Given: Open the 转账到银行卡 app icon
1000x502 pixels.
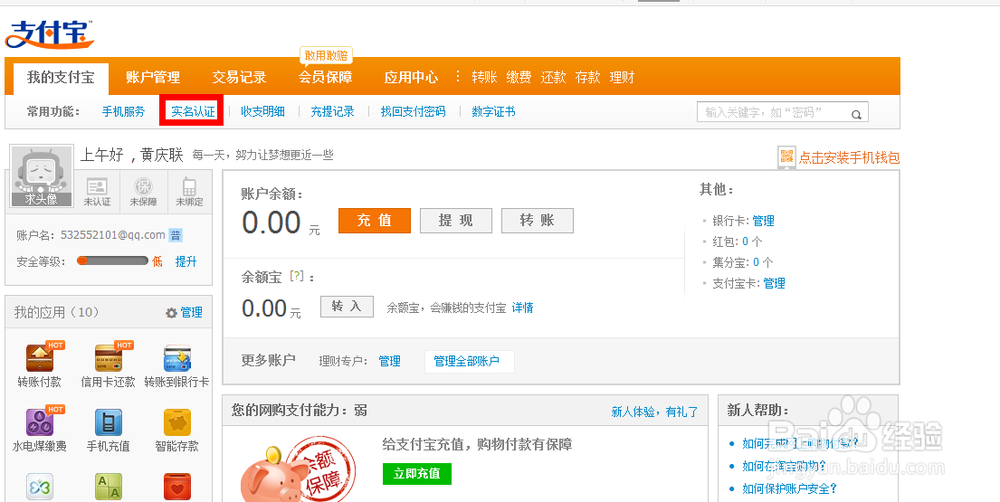Looking at the screenshot, I should (177, 358).
